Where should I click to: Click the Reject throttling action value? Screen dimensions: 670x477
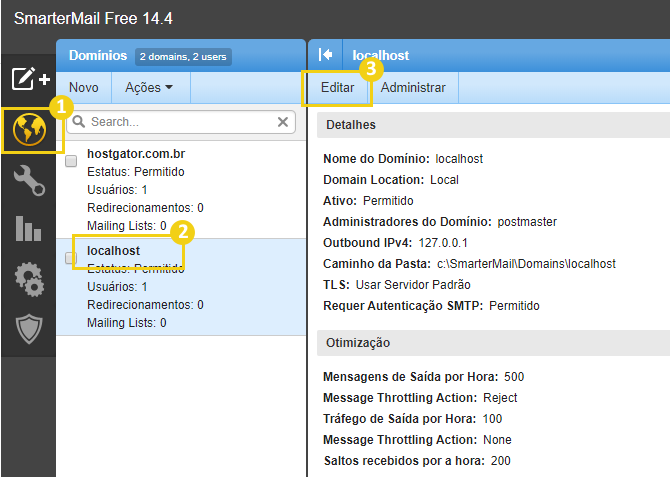[x=500, y=398]
